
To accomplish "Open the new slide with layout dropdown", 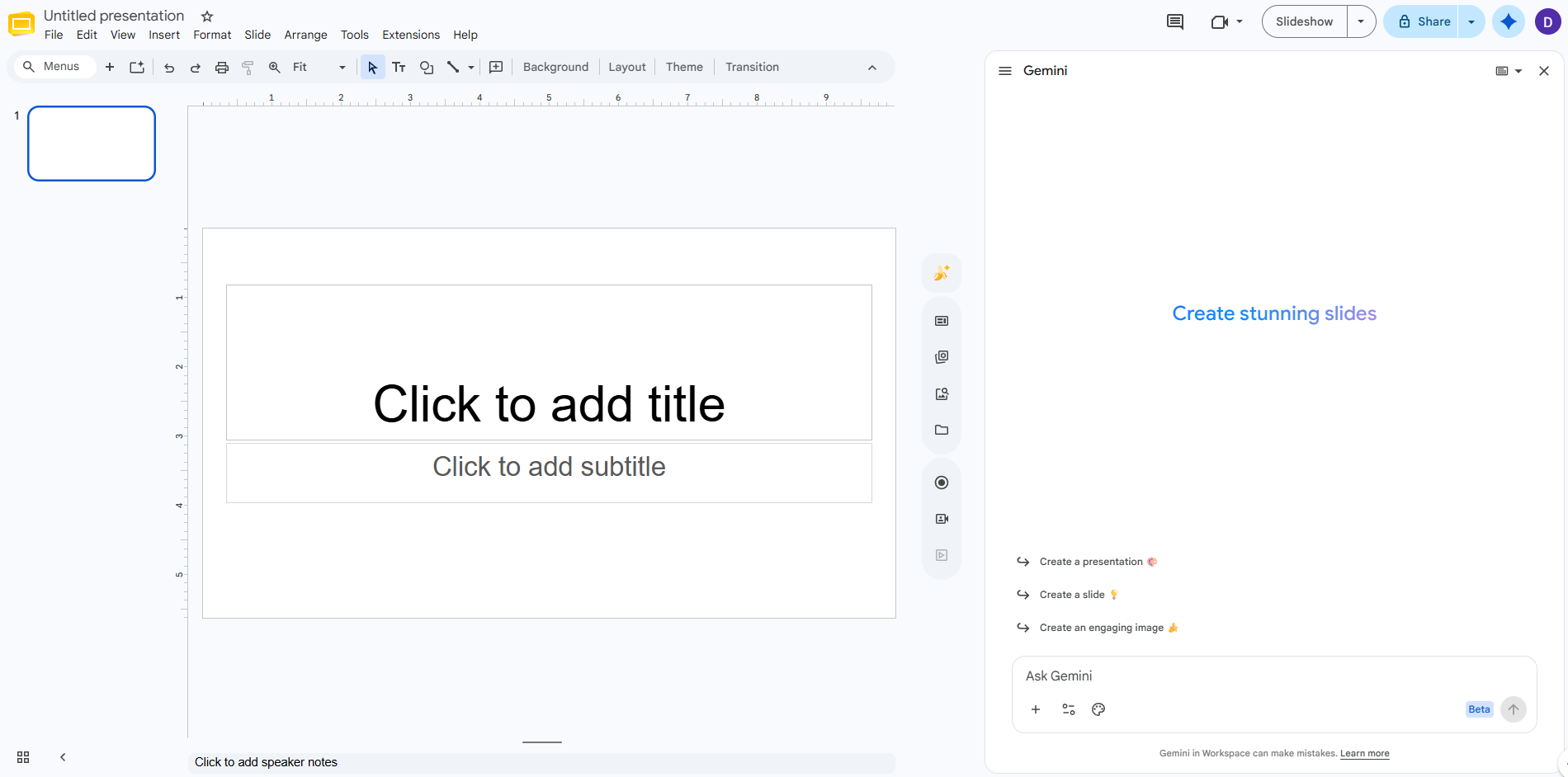I will pyautogui.click(x=137, y=67).
